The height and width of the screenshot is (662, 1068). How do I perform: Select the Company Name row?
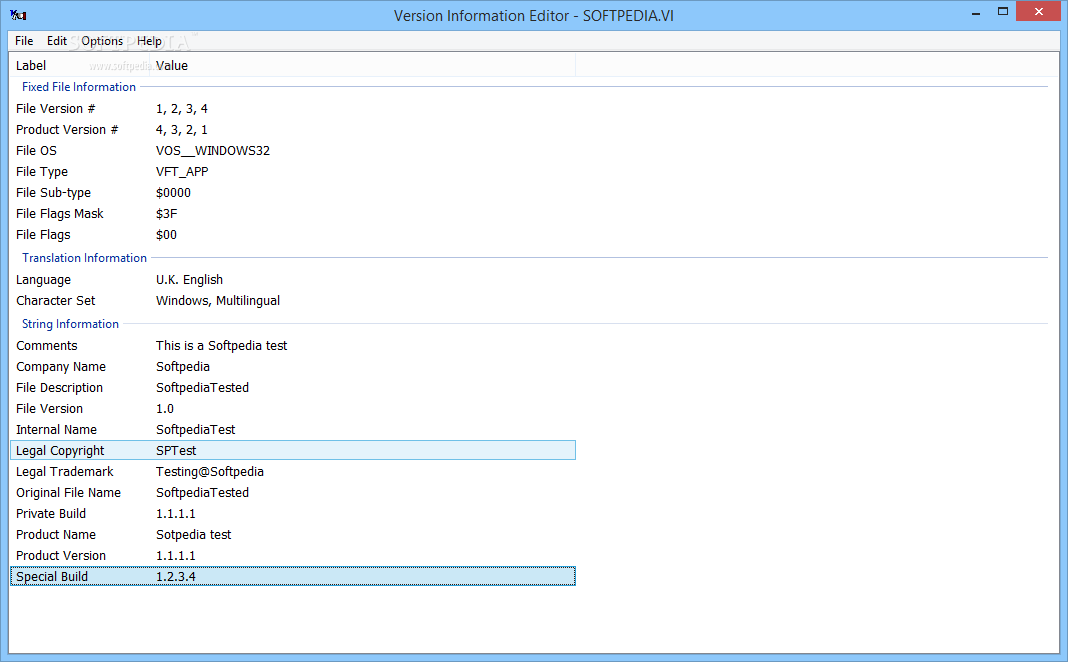pyautogui.click(x=293, y=367)
